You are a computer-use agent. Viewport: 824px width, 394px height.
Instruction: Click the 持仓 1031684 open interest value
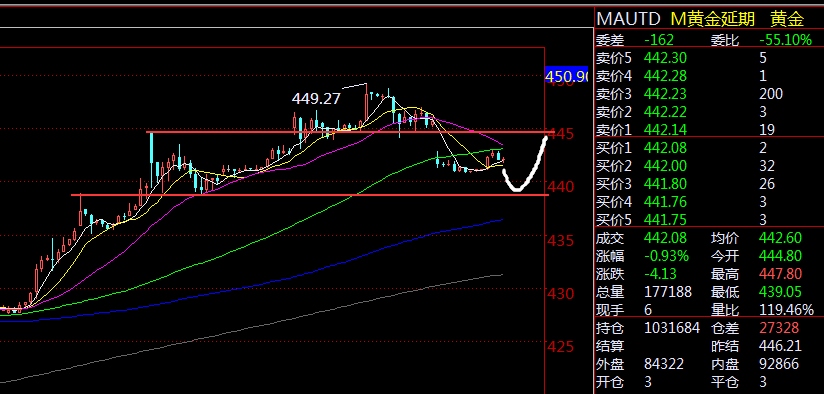click(x=672, y=328)
